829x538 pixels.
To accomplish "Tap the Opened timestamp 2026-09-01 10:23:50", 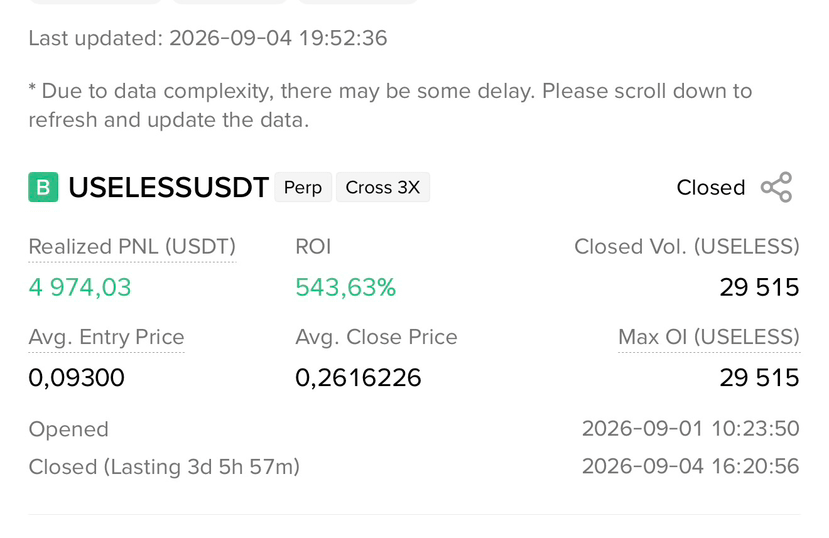I will pyautogui.click(x=691, y=429).
